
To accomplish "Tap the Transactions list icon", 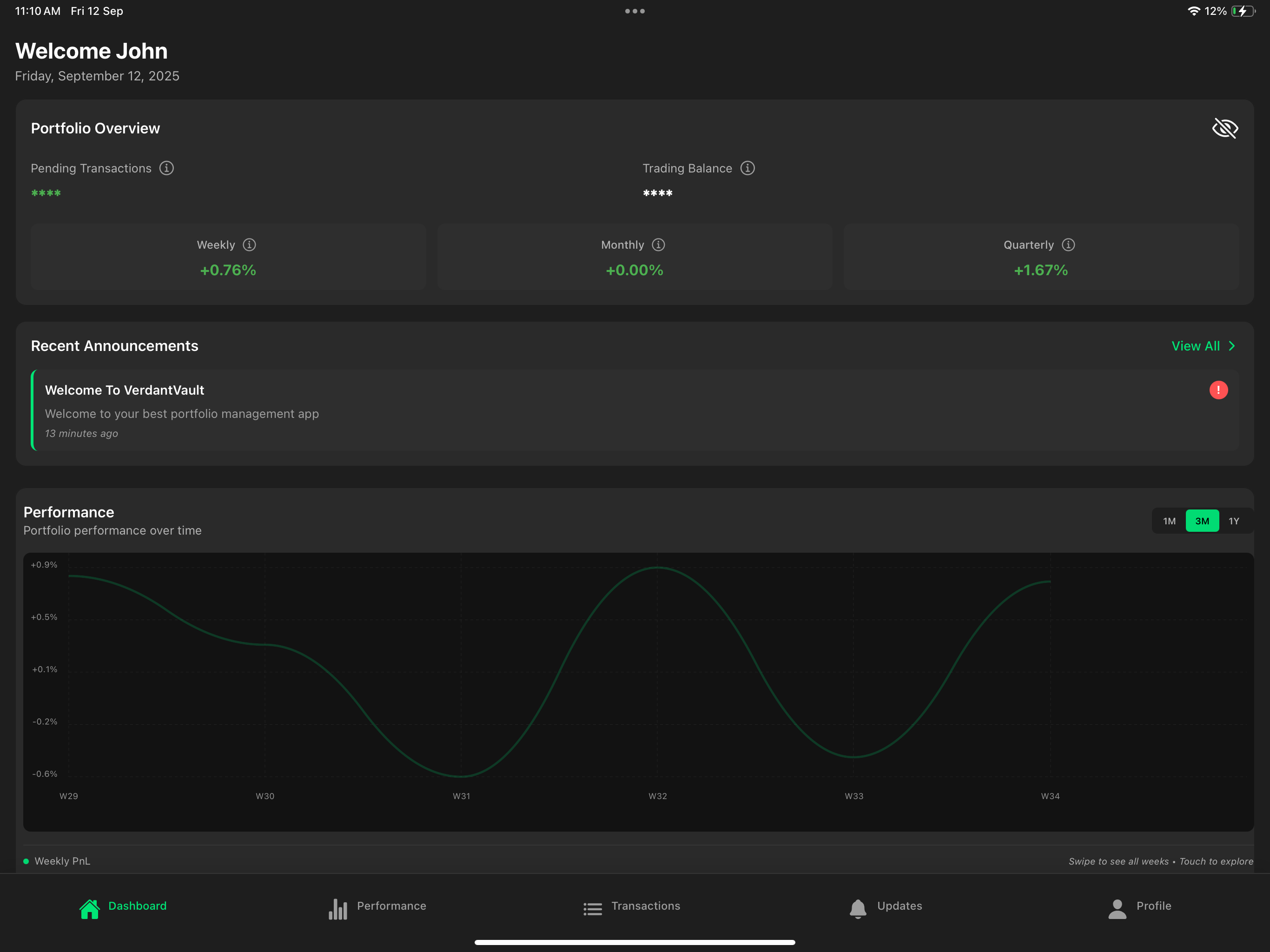I will [593, 909].
